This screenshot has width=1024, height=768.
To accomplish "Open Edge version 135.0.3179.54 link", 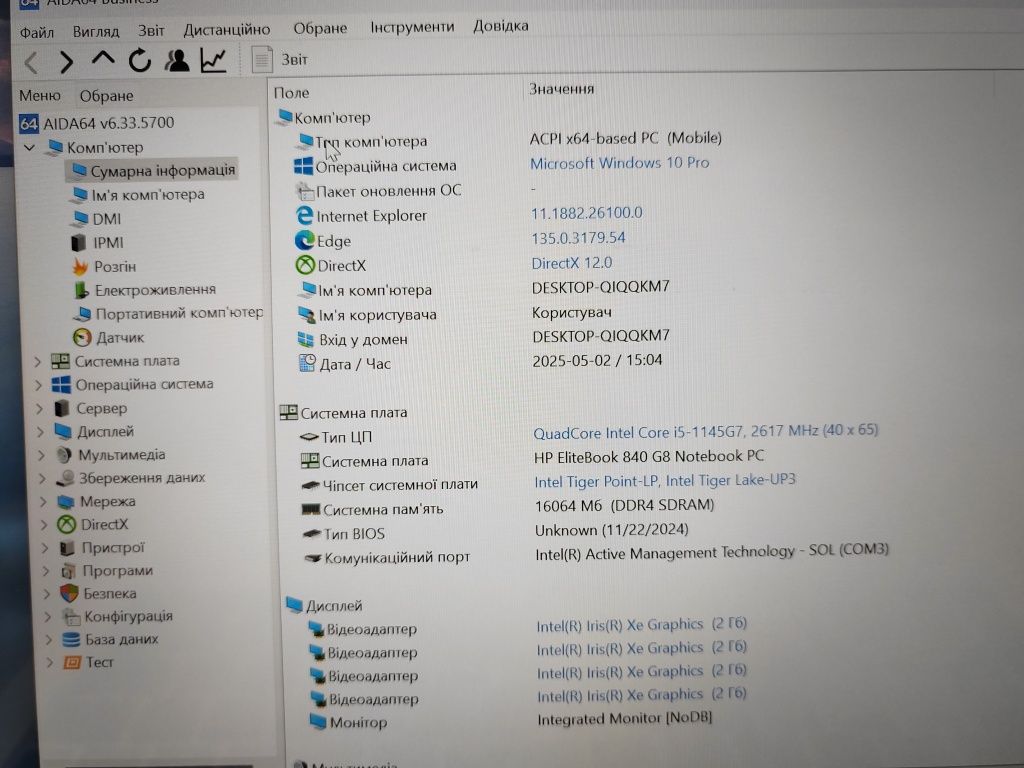I will (578, 238).
